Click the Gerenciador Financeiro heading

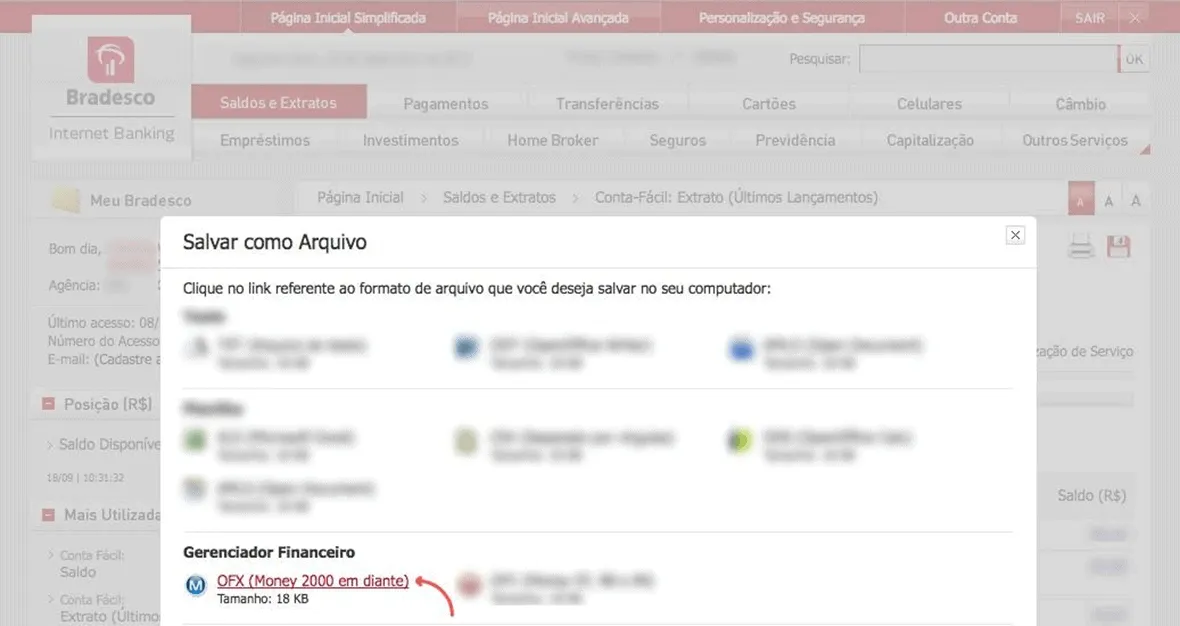(269, 552)
